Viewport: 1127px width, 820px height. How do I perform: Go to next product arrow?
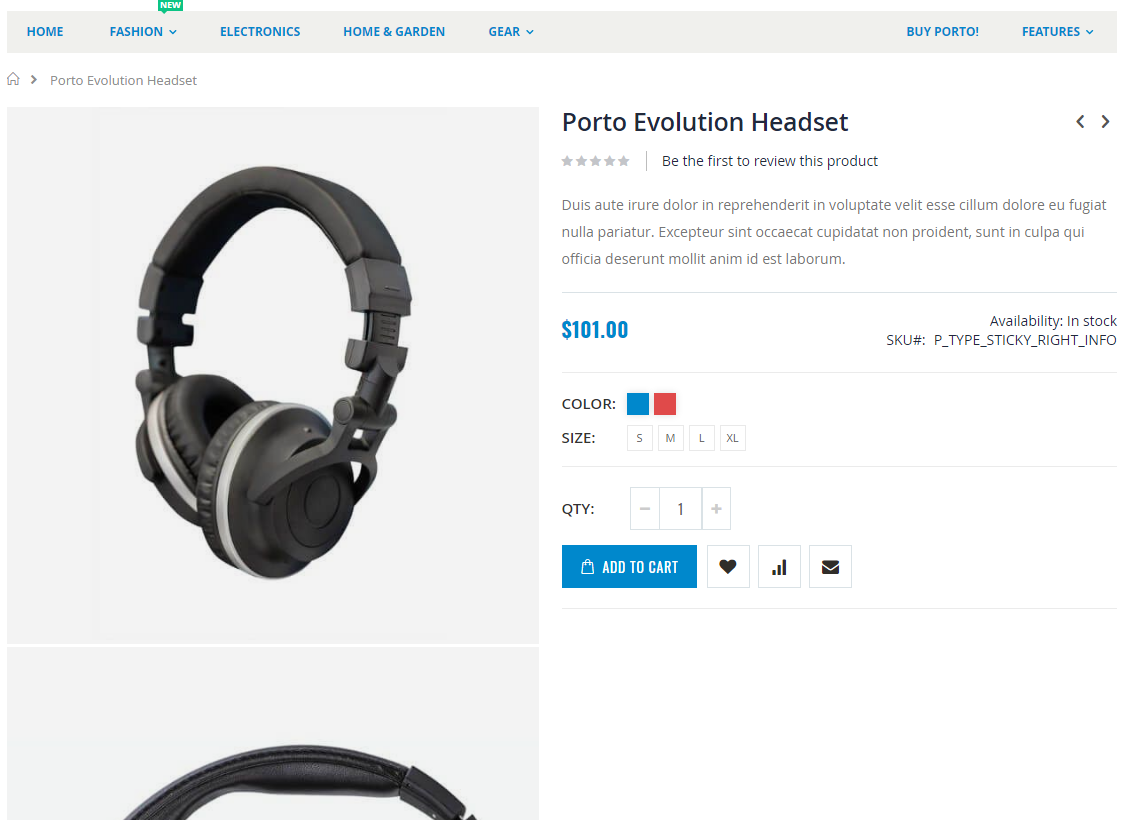1105,121
